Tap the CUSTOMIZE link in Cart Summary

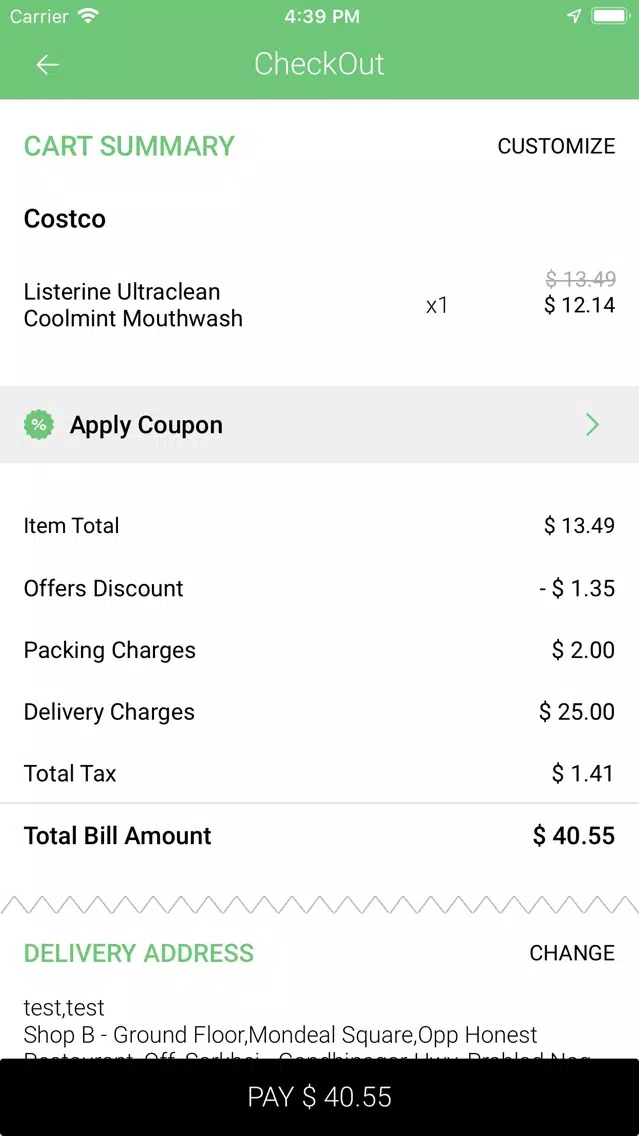pos(556,146)
